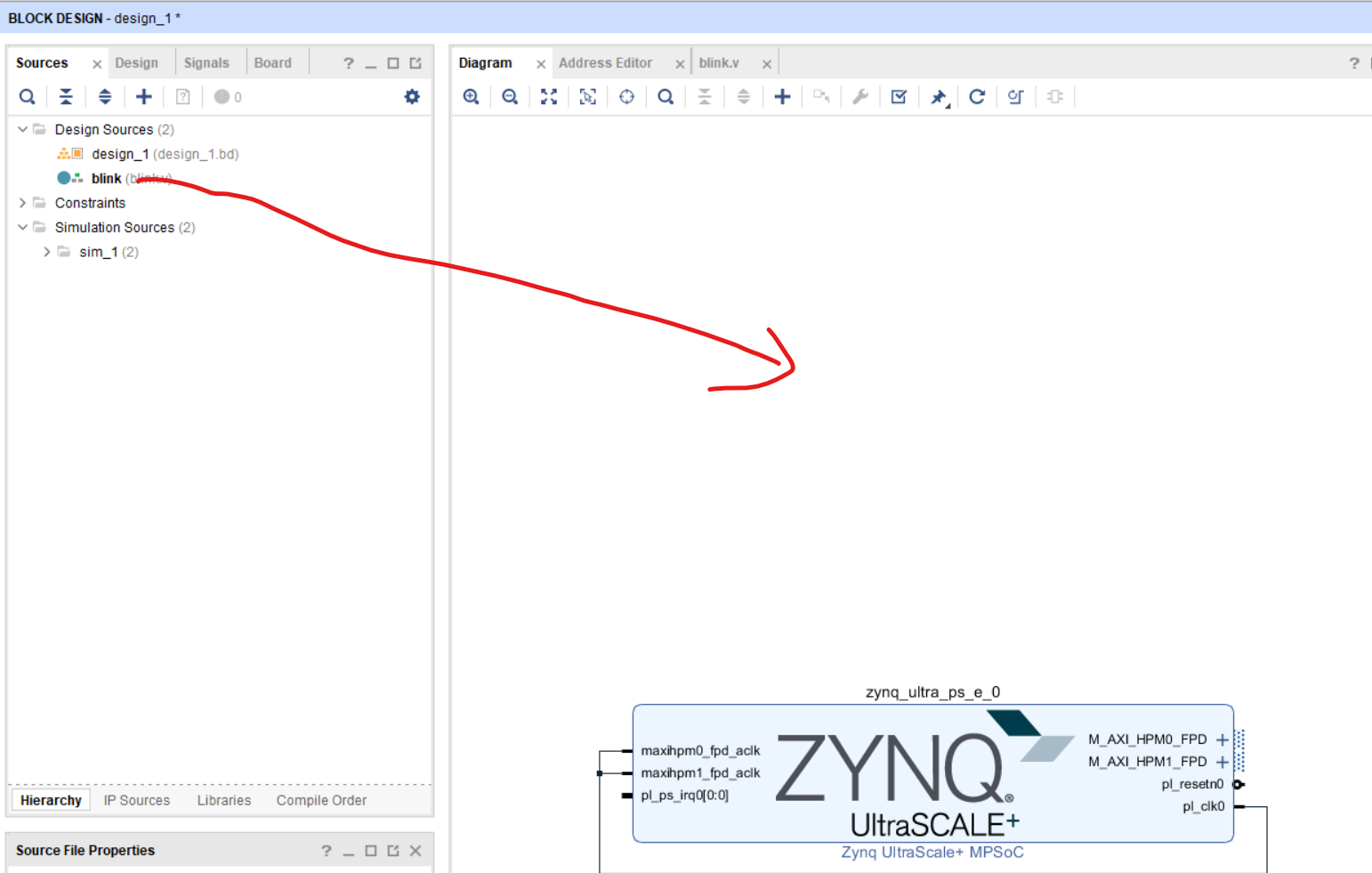Float the Source File Properties panel
The height and width of the screenshot is (873, 1372).
point(393,852)
